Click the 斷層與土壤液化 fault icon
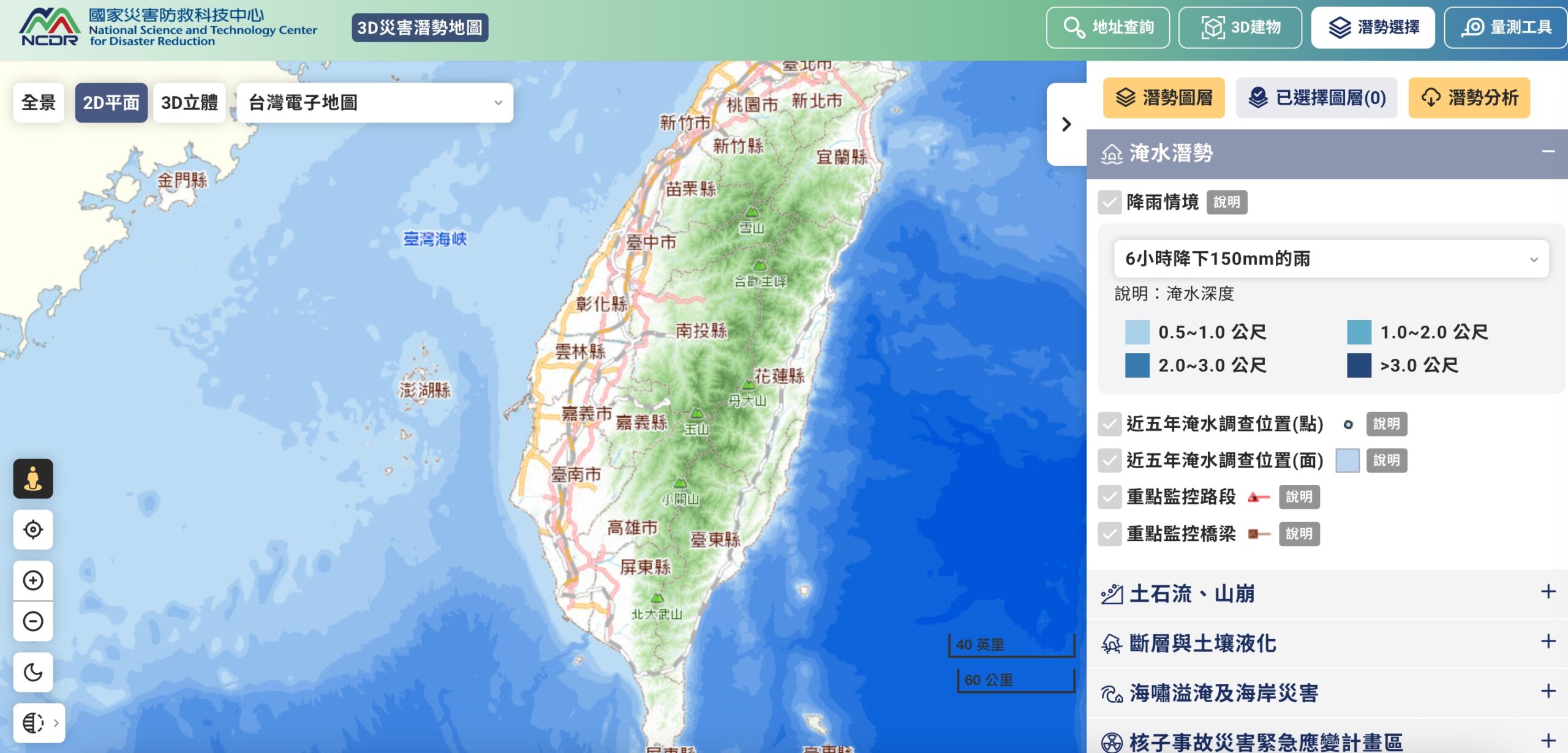The image size is (1568, 753). [x=1112, y=644]
